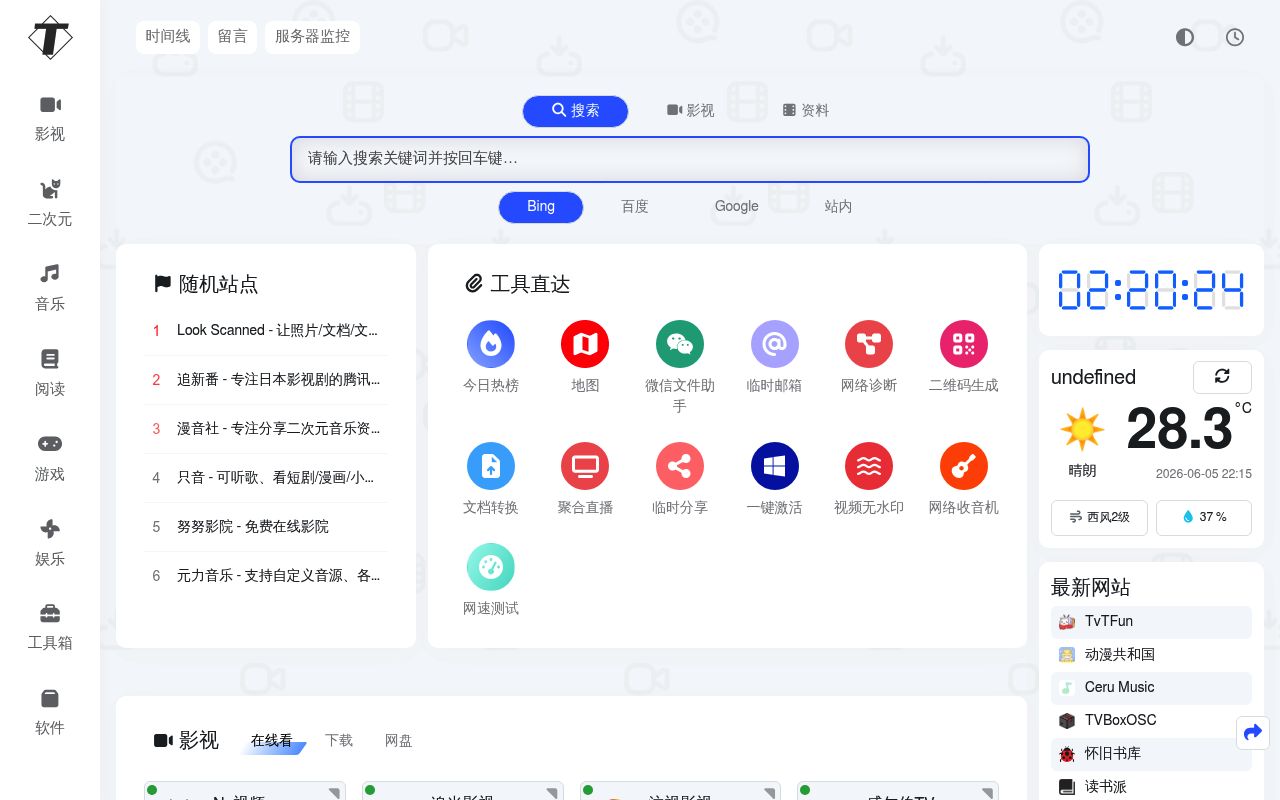Open the 临时分享 tool

[680, 479]
